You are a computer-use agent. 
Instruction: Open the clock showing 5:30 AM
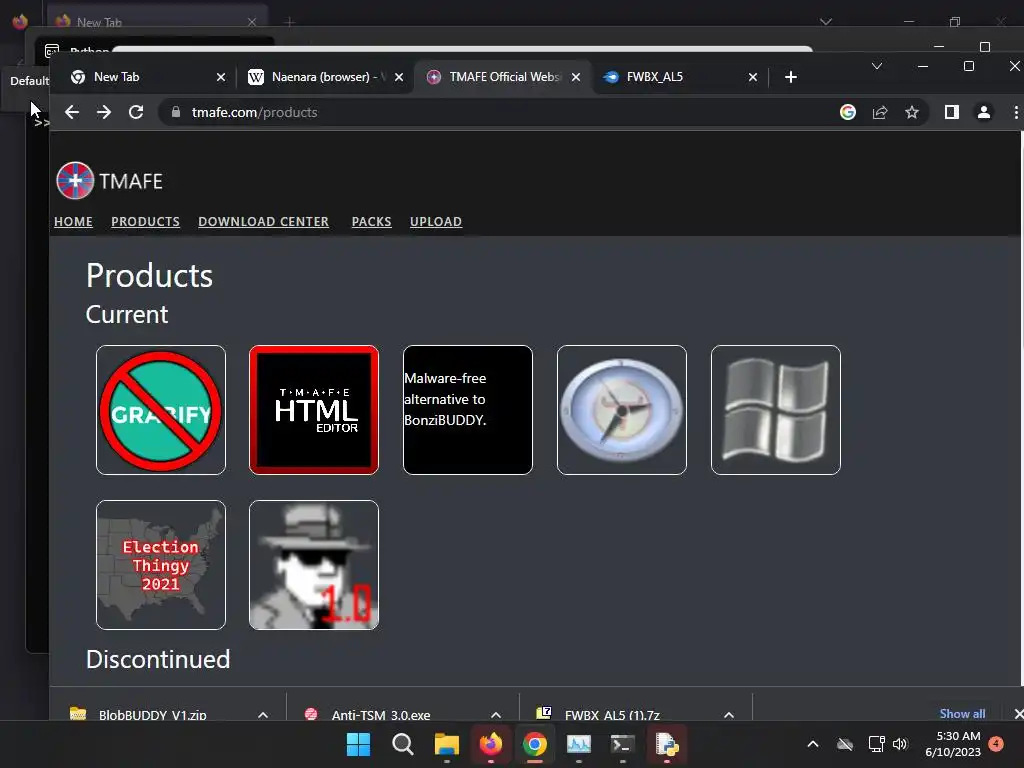tap(952, 744)
